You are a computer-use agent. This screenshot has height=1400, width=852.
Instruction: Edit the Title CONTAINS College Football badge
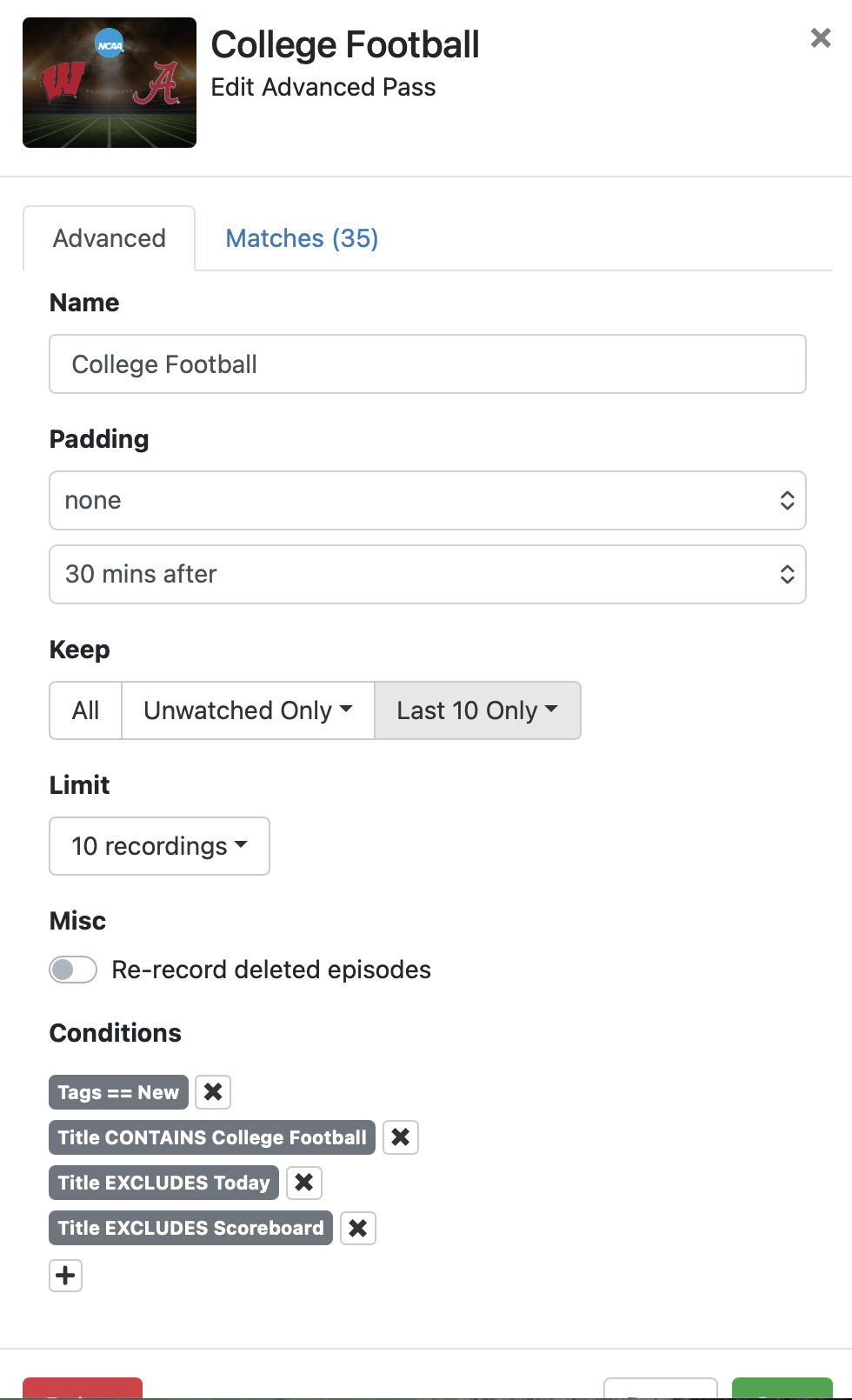click(x=212, y=1137)
